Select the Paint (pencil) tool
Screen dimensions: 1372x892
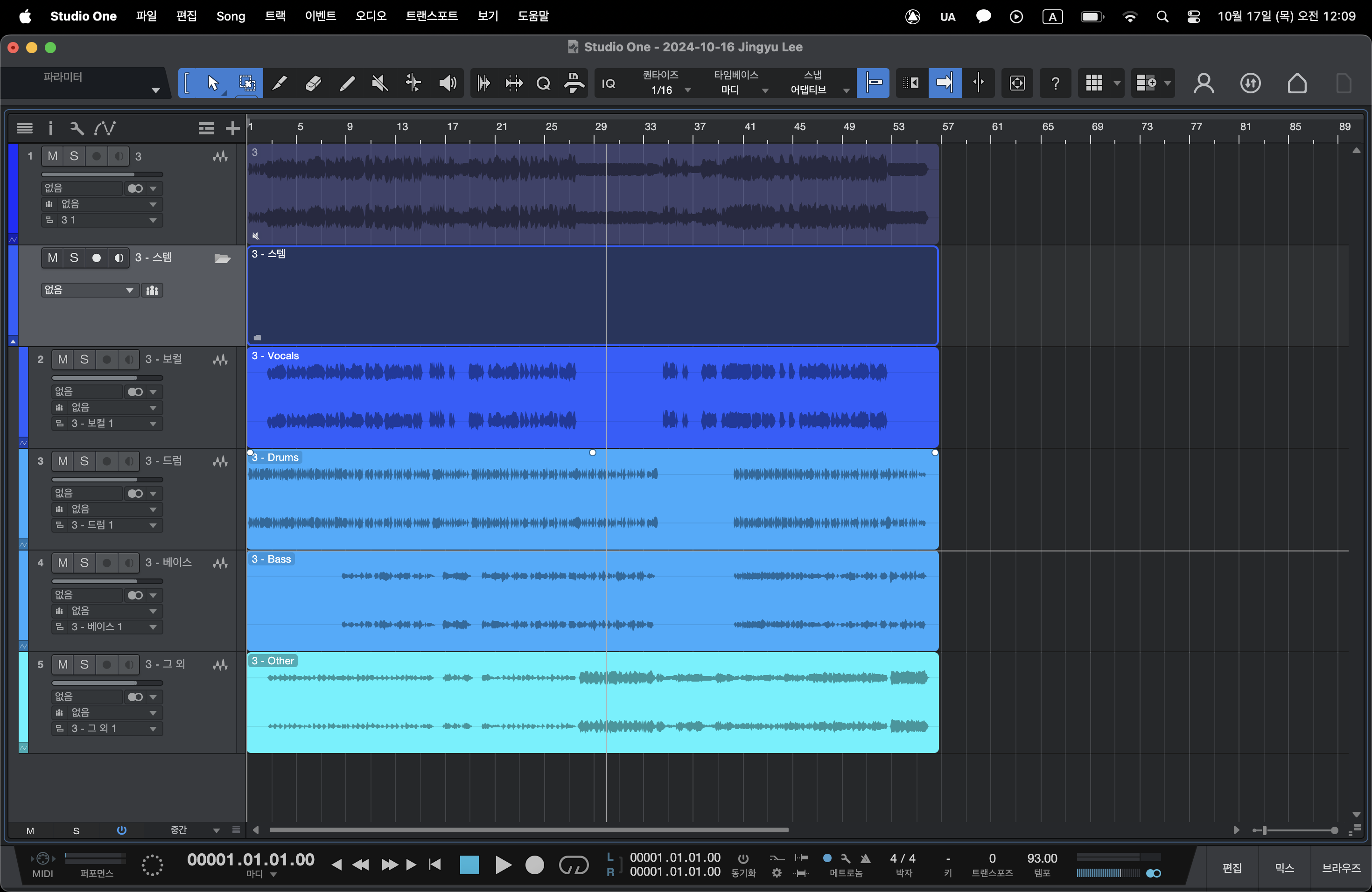[346, 84]
